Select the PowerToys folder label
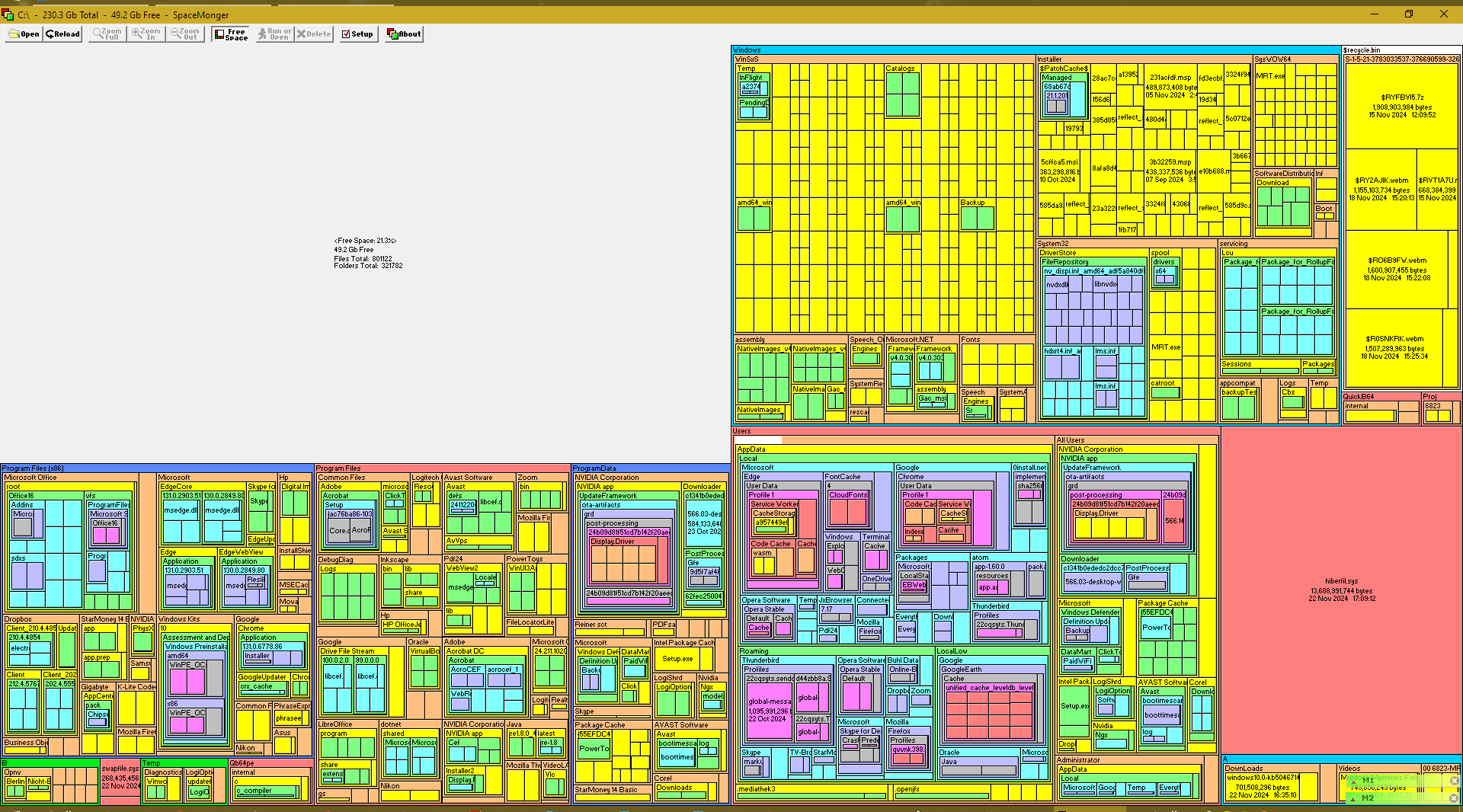The image size is (1463, 812). 525,559
